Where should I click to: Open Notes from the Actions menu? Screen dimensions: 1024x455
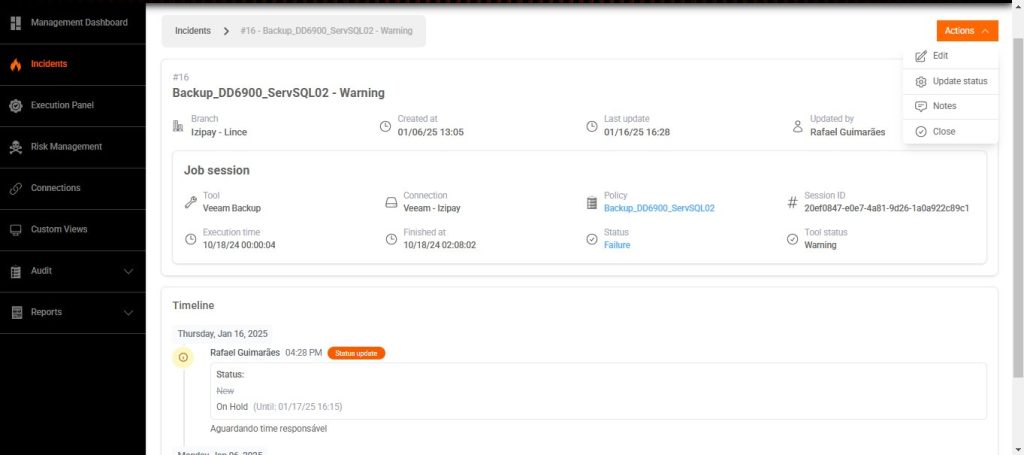tap(944, 106)
